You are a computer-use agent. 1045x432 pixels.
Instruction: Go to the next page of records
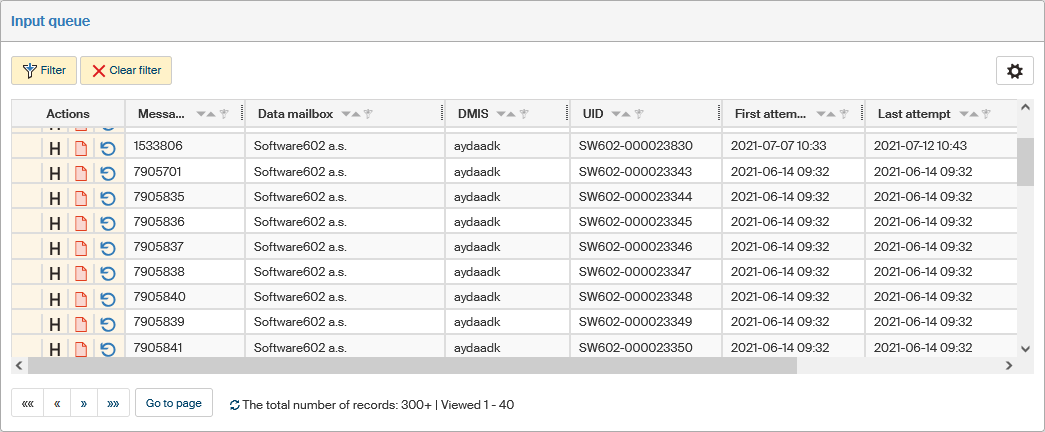84,404
